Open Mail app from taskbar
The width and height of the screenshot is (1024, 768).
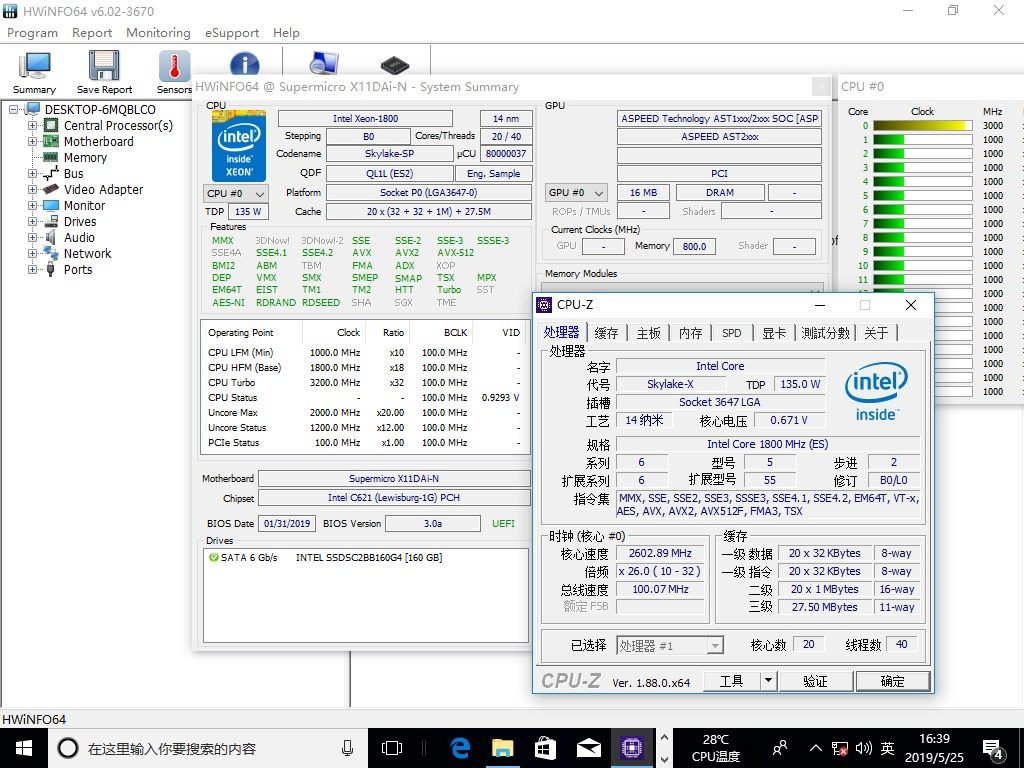(x=588, y=748)
